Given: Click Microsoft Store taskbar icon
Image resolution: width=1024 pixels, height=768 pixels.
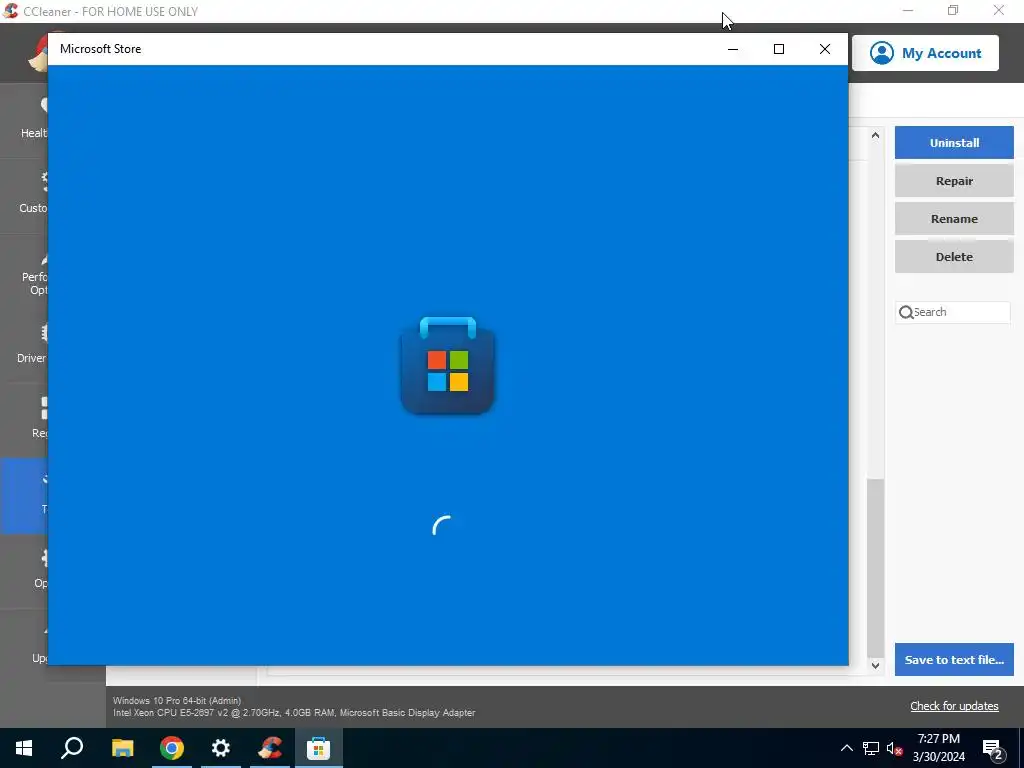Looking at the screenshot, I should pyautogui.click(x=319, y=748).
